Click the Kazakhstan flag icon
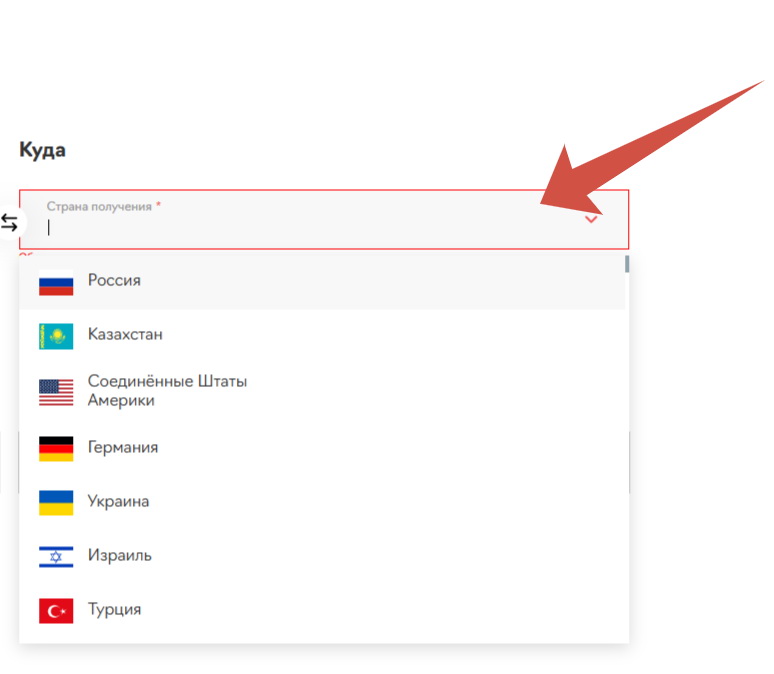 [56, 335]
